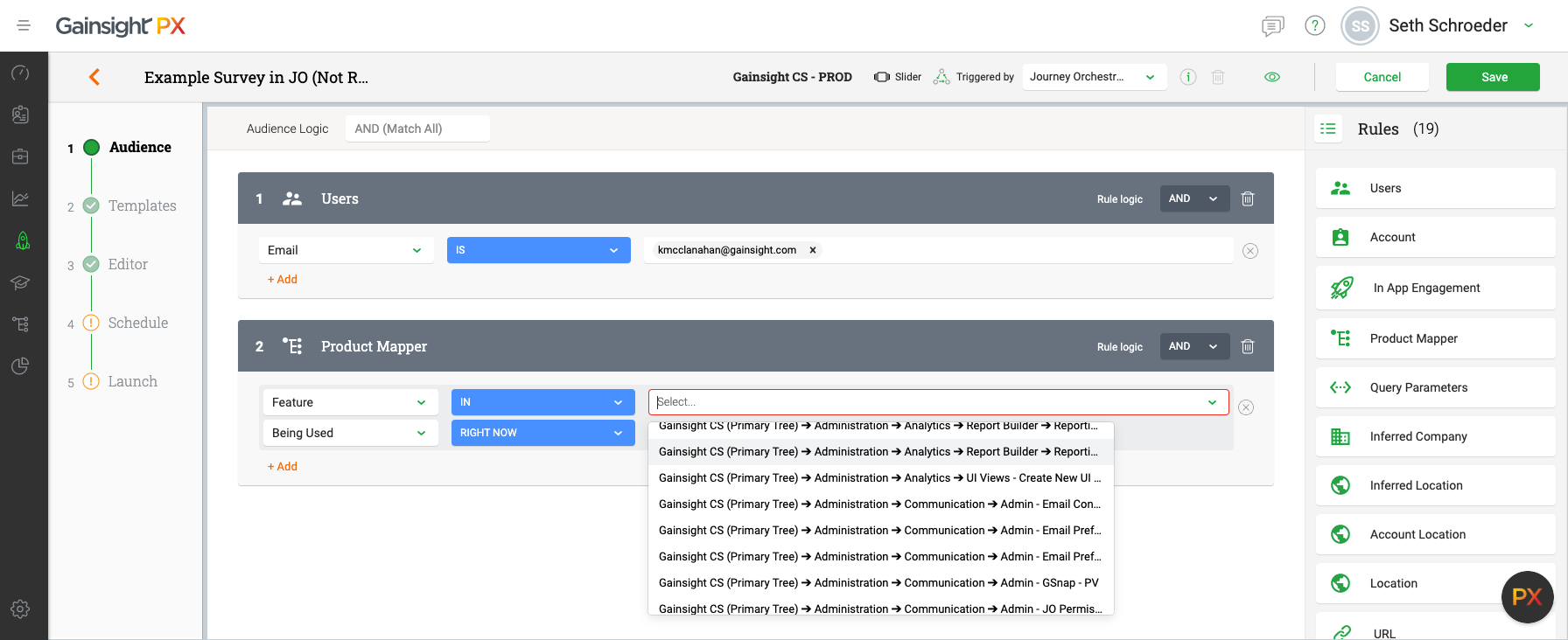Delete the Product Mapper rule with trash icon

[x=1248, y=346]
